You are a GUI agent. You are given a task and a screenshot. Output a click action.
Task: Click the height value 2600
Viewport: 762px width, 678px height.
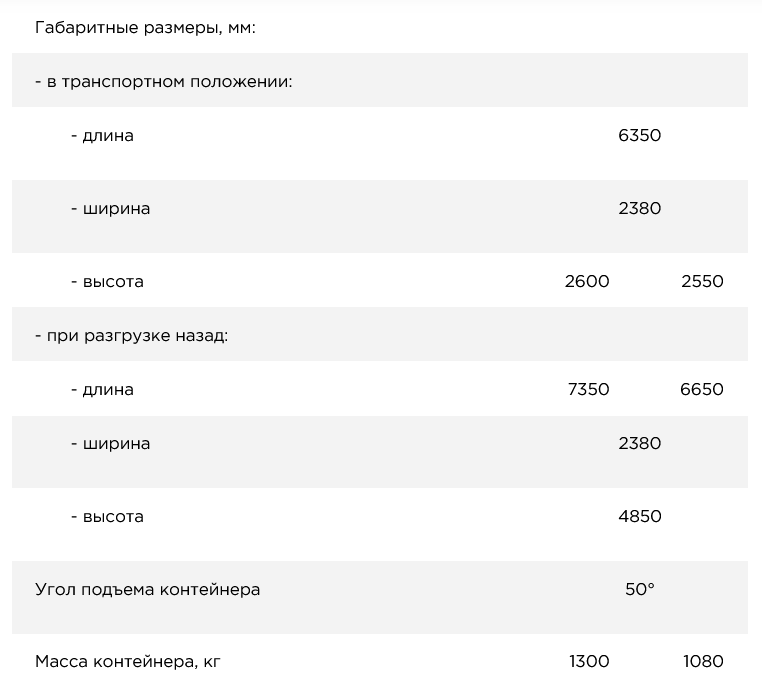(x=587, y=281)
